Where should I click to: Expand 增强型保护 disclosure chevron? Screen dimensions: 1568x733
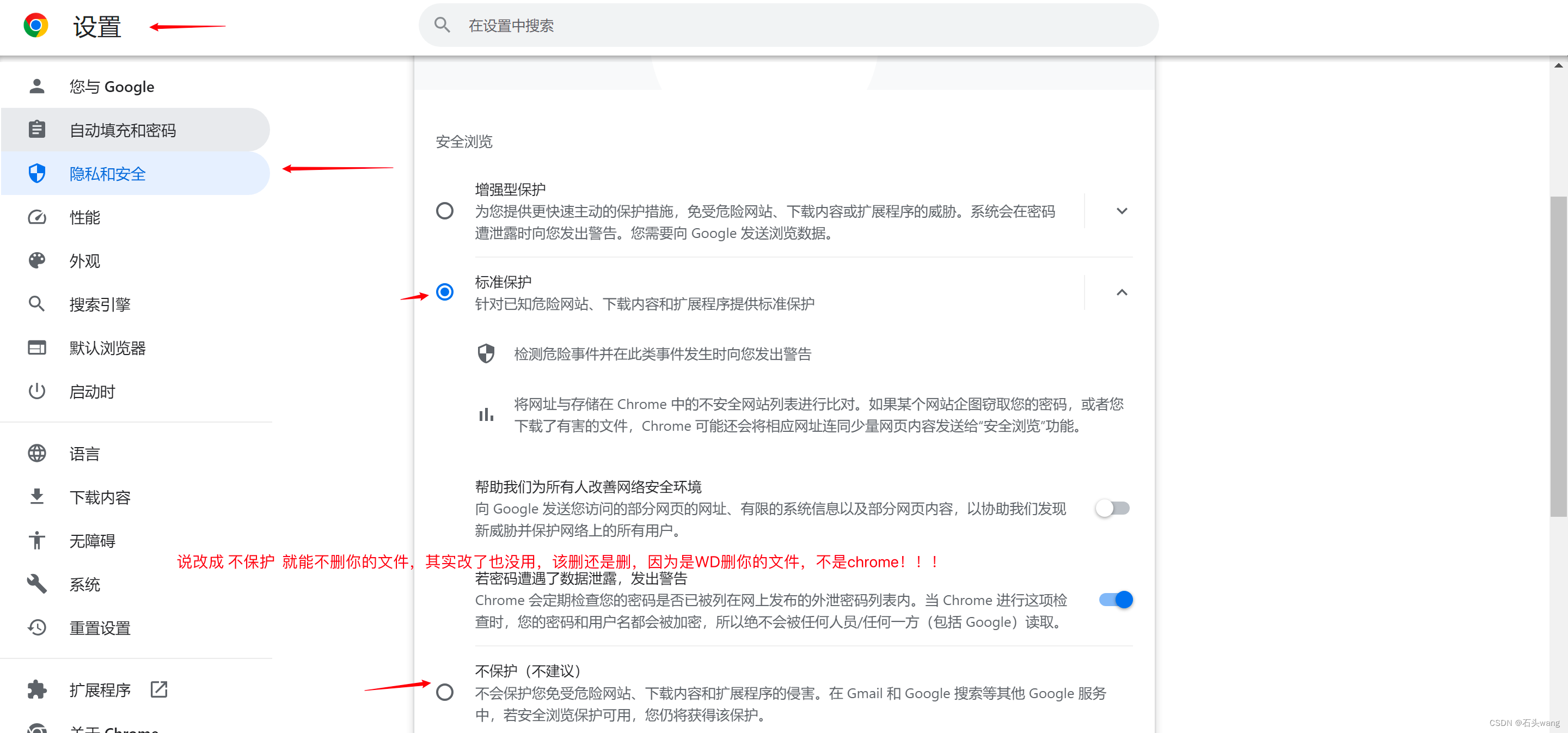coord(1122,211)
